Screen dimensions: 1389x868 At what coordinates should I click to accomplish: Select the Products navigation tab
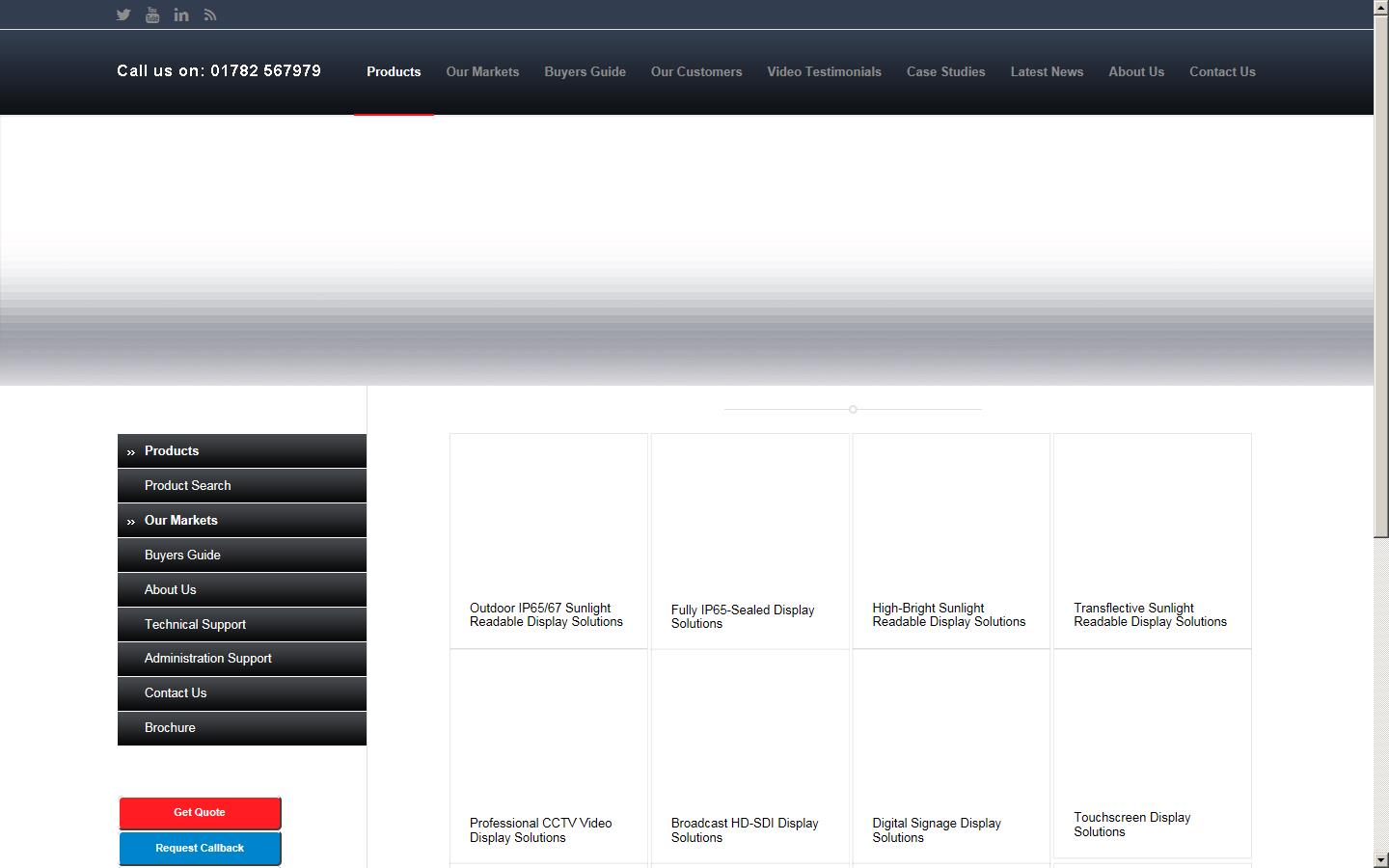pyautogui.click(x=394, y=71)
